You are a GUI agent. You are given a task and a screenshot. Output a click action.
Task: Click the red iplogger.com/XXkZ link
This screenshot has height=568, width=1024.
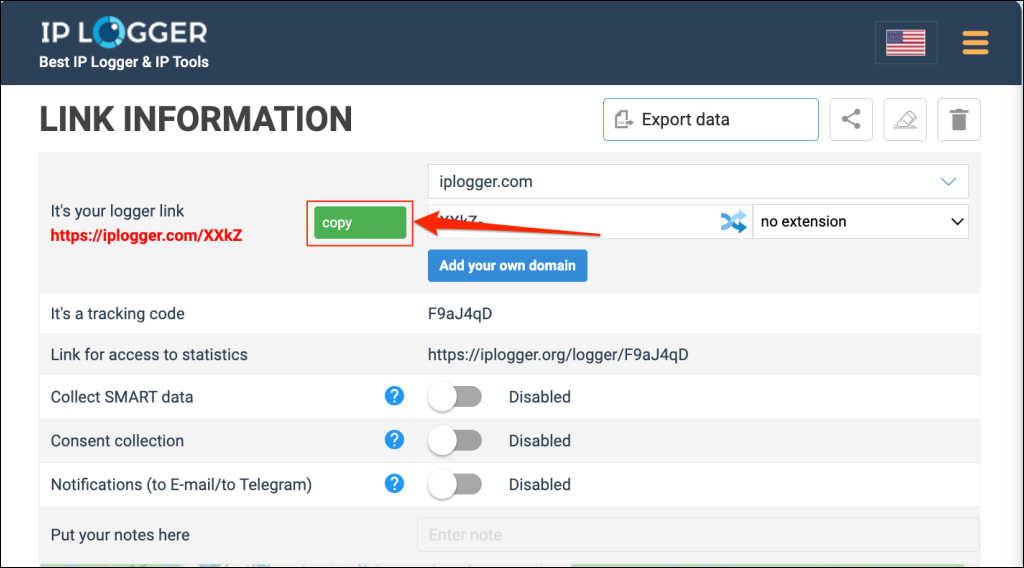pyautogui.click(x=147, y=236)
